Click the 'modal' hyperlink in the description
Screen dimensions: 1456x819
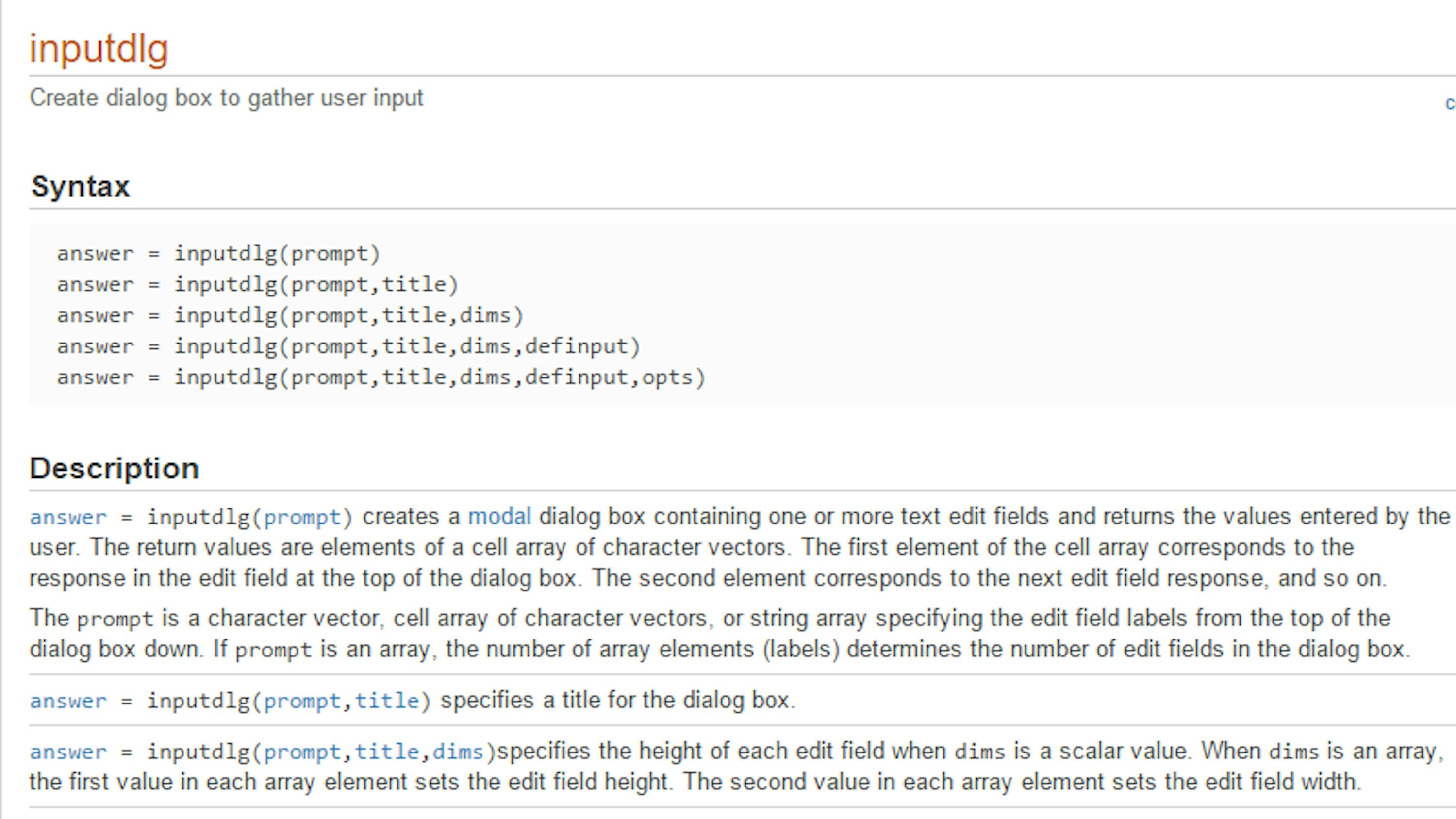(x=499, y=517)
